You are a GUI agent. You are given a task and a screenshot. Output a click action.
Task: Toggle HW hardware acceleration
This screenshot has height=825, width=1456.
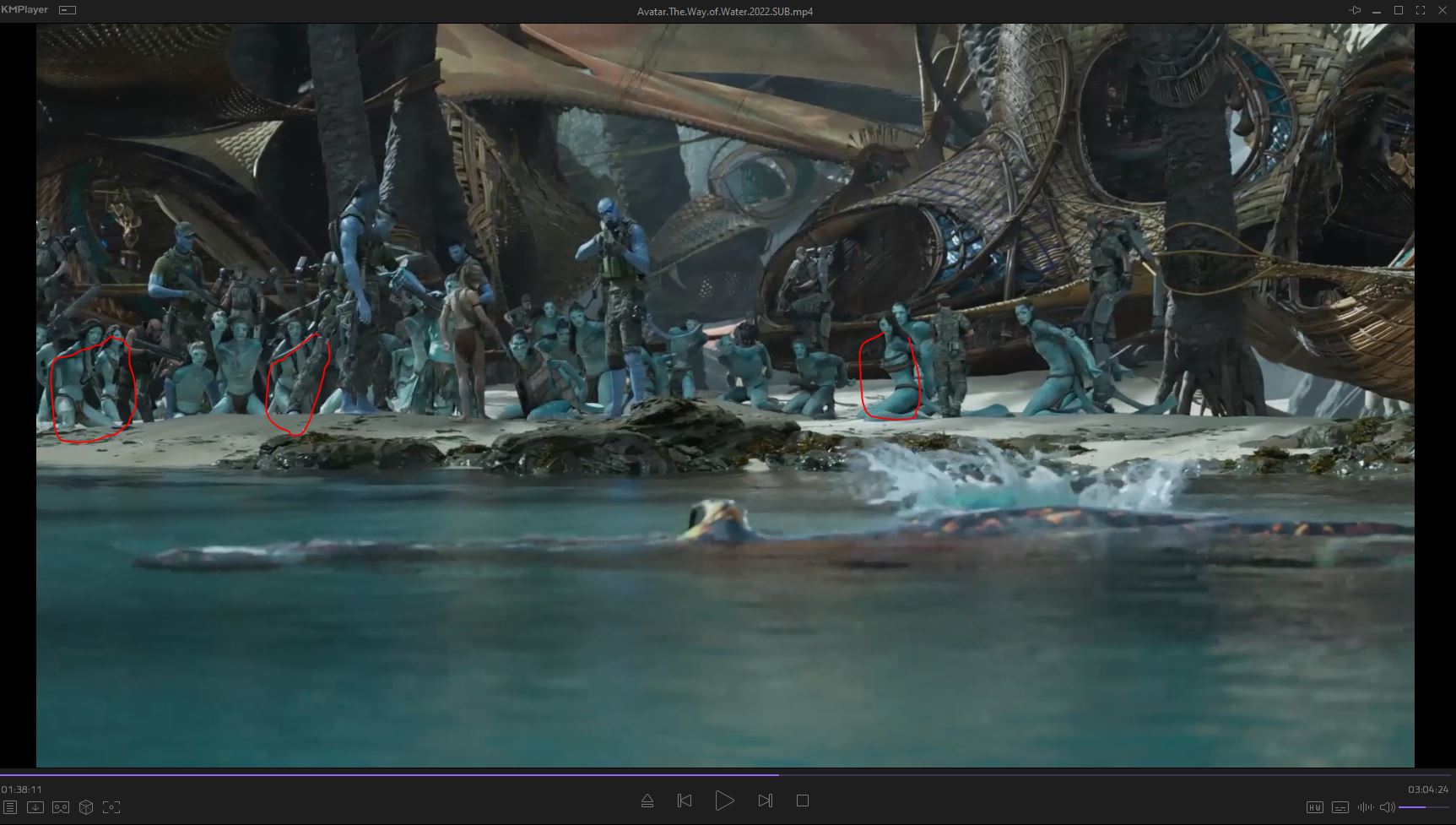1315,807
